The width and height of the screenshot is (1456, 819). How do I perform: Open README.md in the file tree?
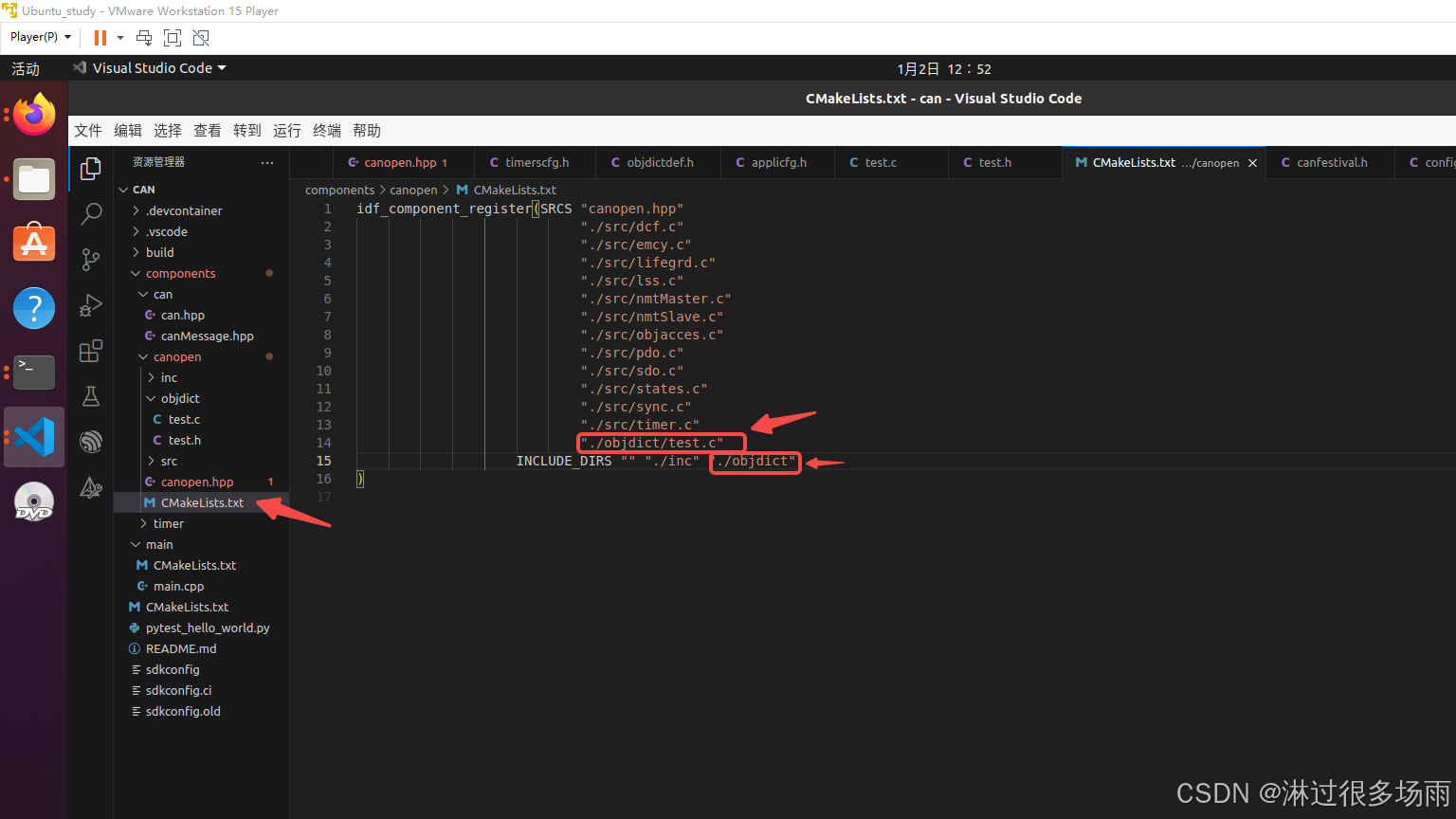(x=201, y=648)
